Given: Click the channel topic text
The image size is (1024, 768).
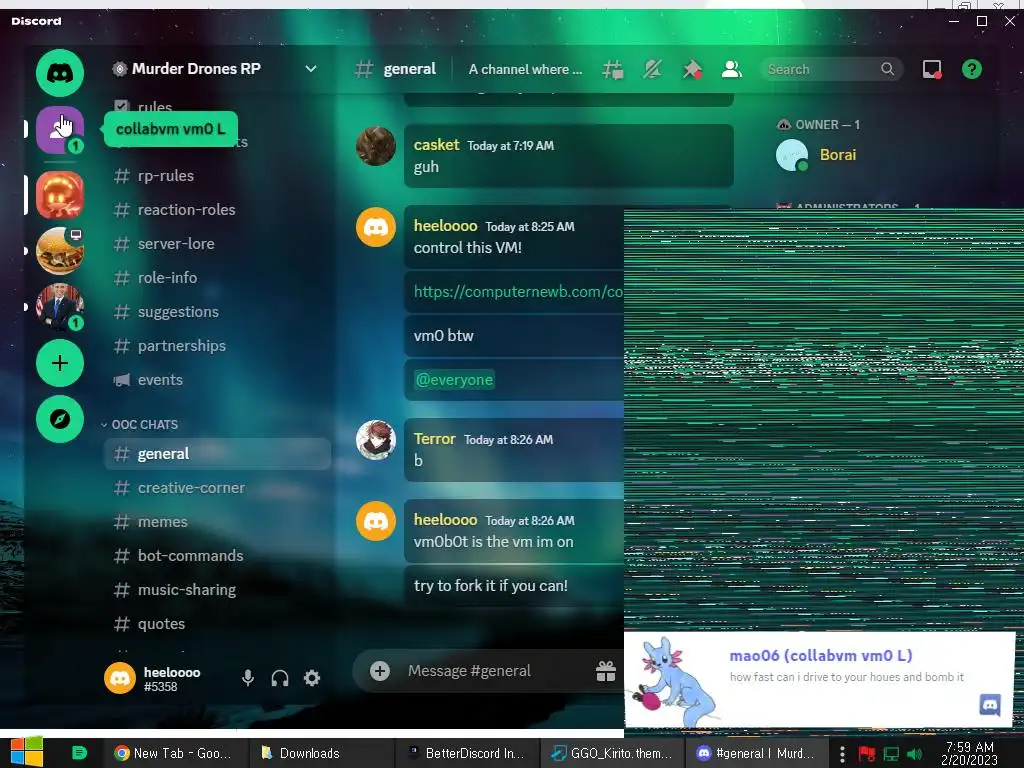Looking at the screenshot, I should click(525, 69).
